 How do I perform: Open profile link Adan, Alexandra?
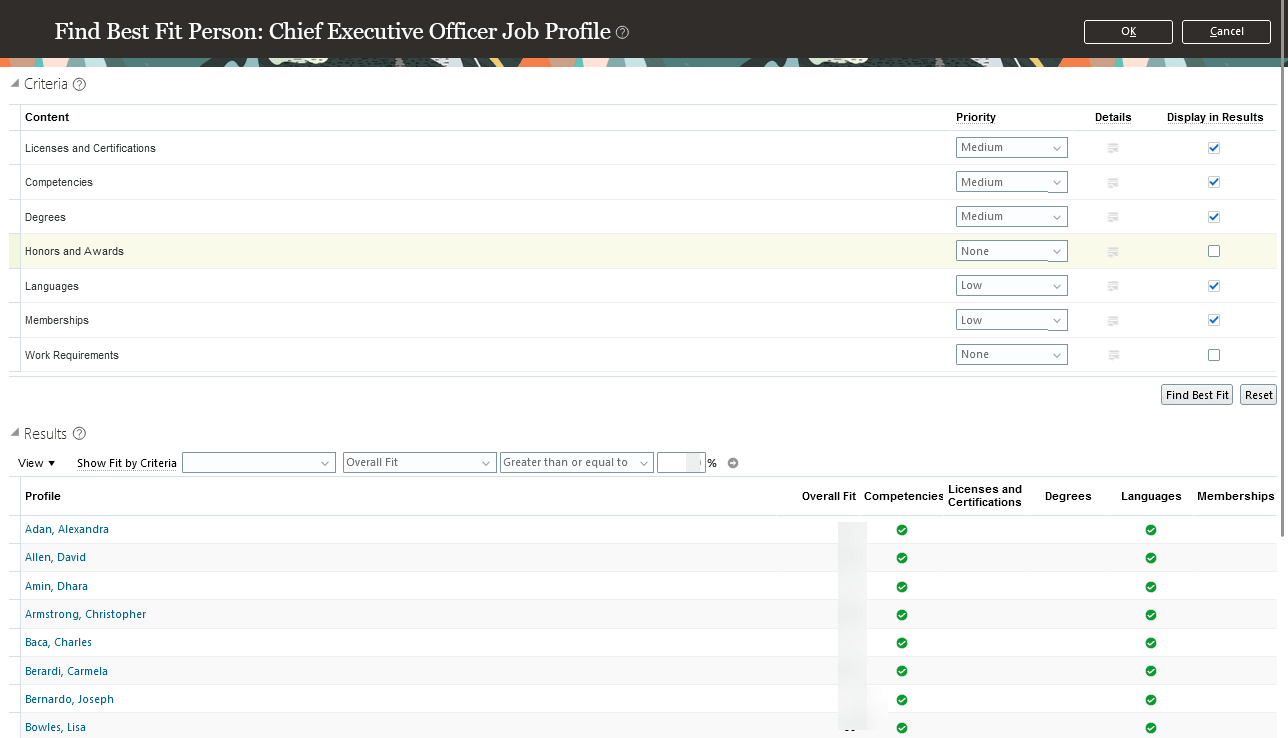(67, 530)
